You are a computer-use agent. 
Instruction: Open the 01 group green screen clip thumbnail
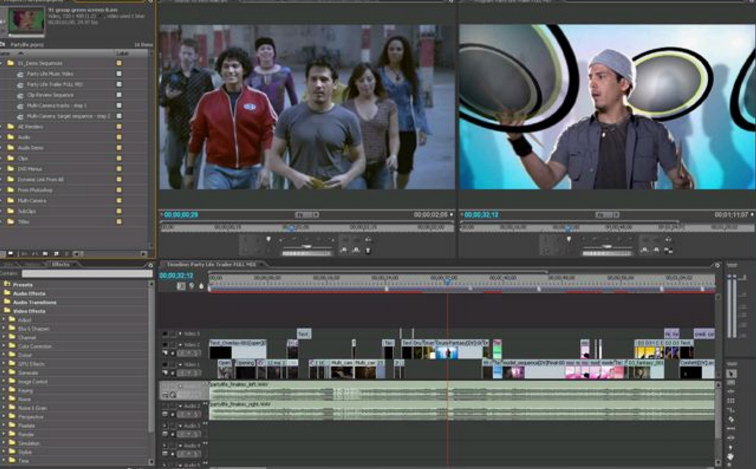click(x=26, y=18)
